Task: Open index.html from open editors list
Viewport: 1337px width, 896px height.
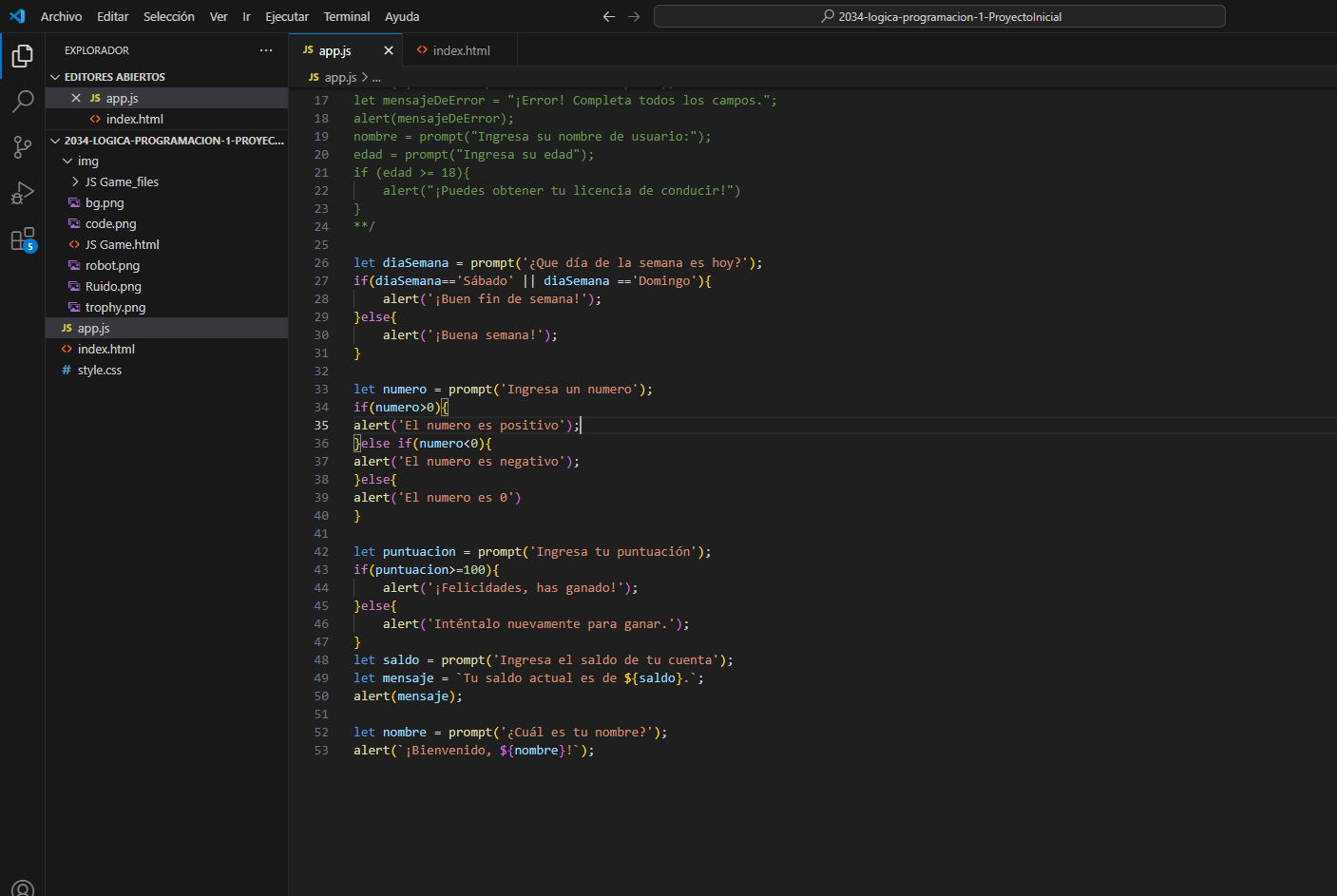Action: [135, 119]
